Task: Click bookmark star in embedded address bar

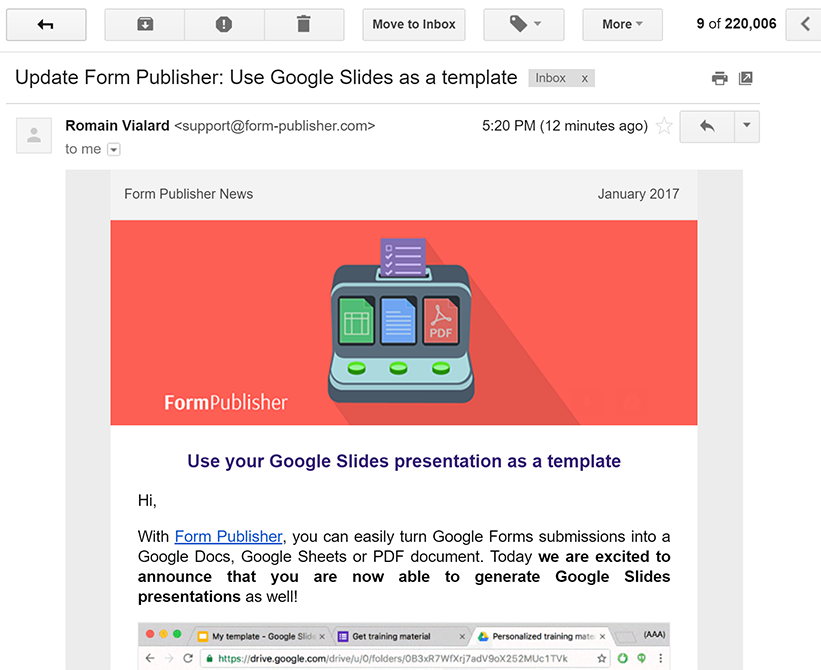Action: (x=602, y=658)
